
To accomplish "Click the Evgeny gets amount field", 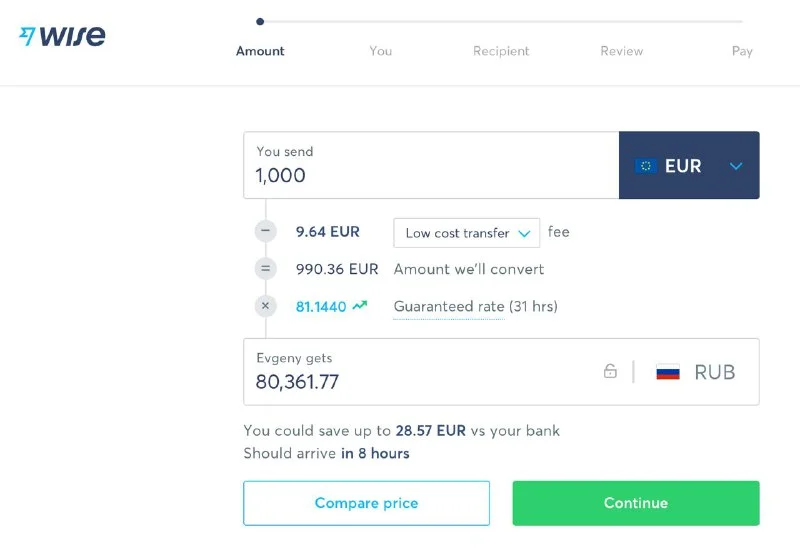I will 420,382.
